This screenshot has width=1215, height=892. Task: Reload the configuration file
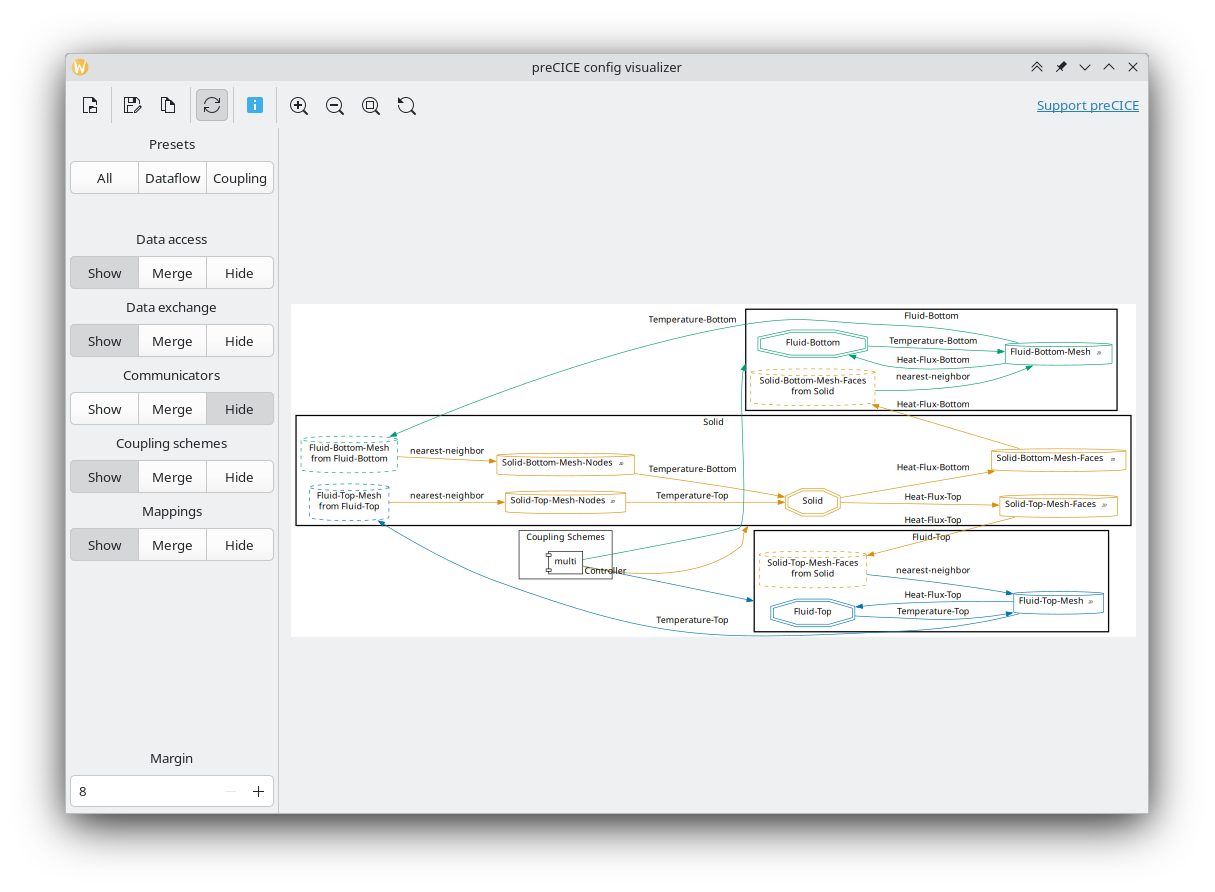coord(211,105)
